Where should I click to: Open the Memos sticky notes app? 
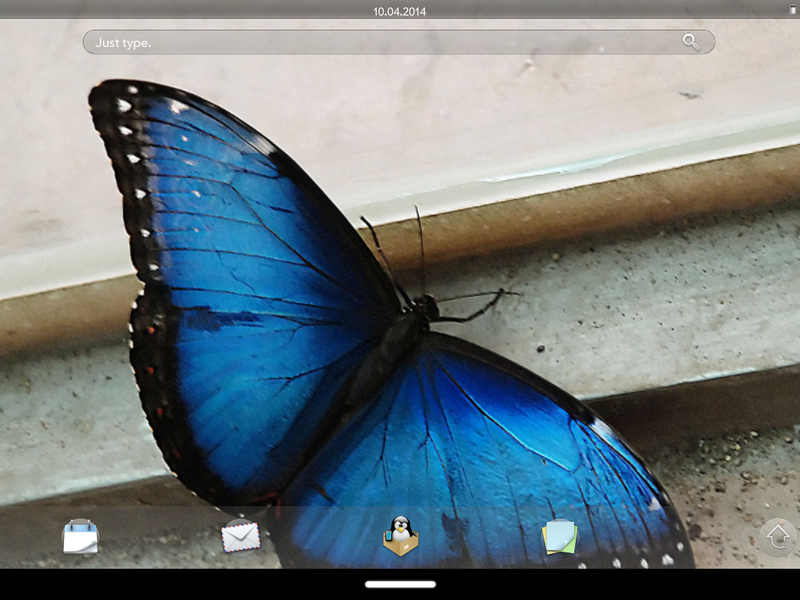[x=560, y=537]
